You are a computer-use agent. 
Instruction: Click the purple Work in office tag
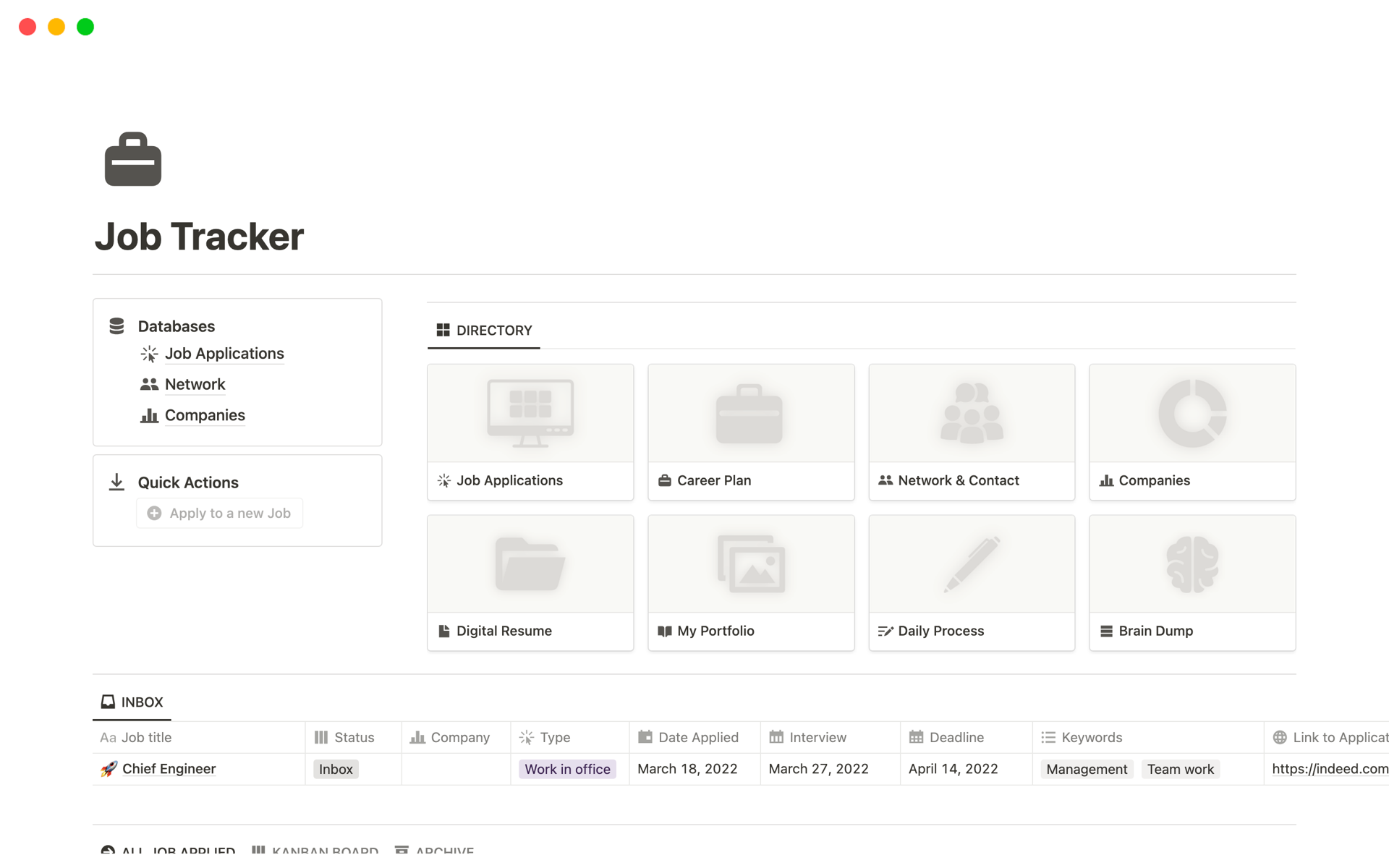pos(567,769)
